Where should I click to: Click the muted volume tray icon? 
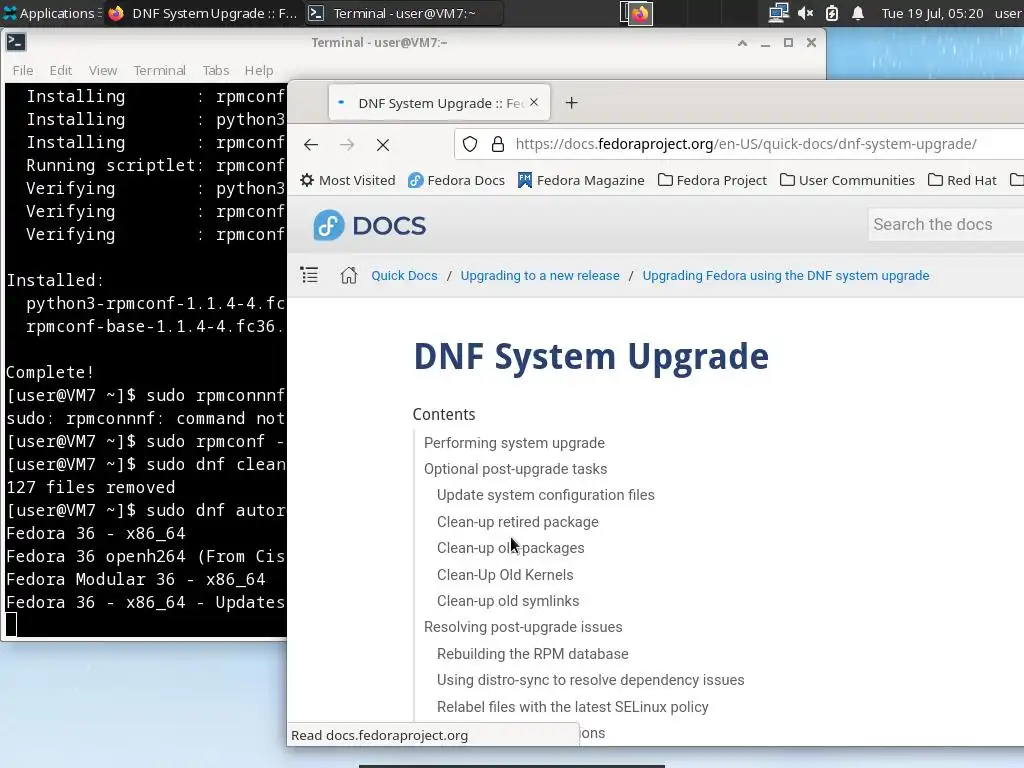pos(806,13)
